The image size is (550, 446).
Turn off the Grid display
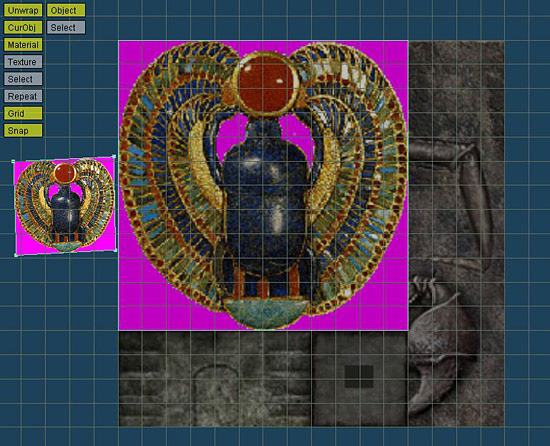[23, 113]
